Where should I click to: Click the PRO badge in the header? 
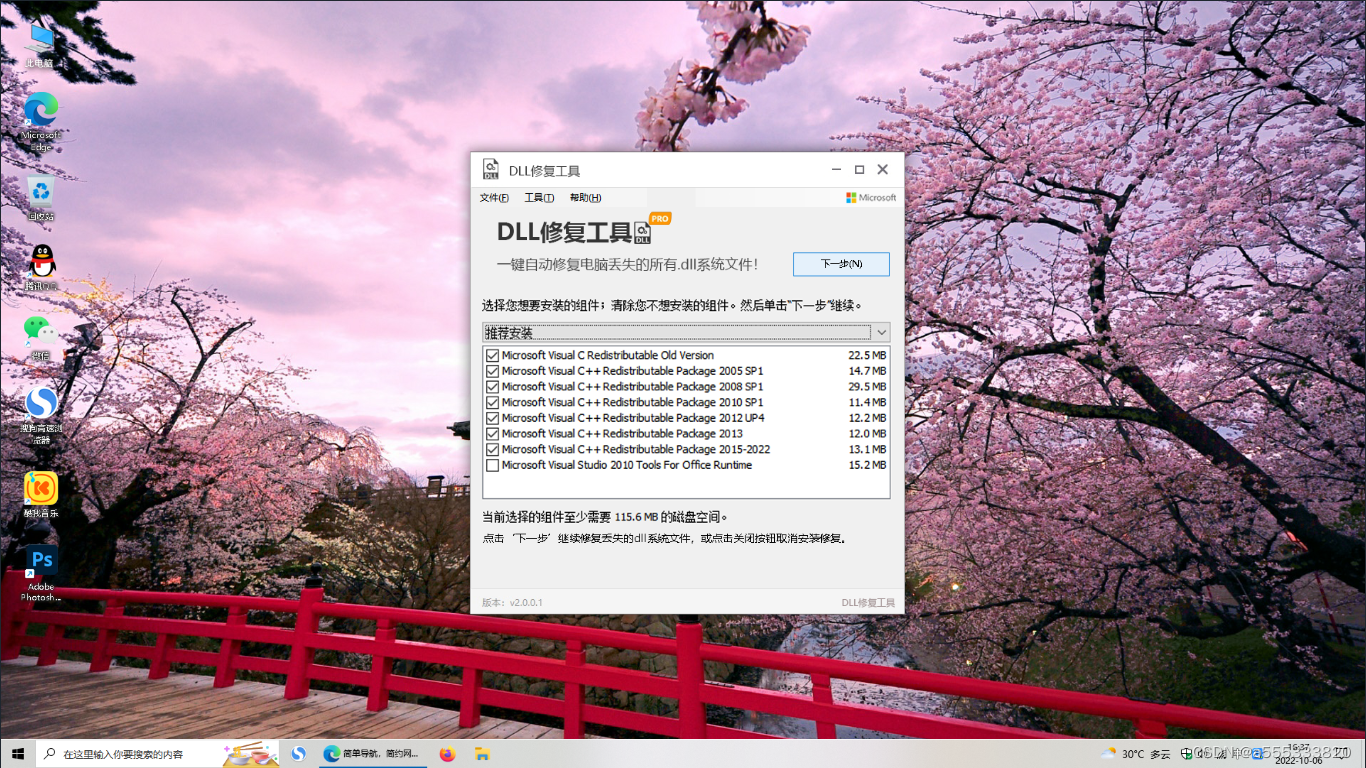click(660, 218)
